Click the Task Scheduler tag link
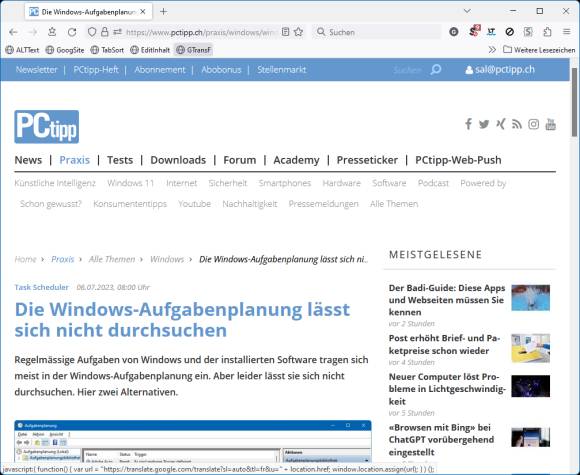Image resolution: width=580 pixels, height=475 pixels. [x=41, y=287]
